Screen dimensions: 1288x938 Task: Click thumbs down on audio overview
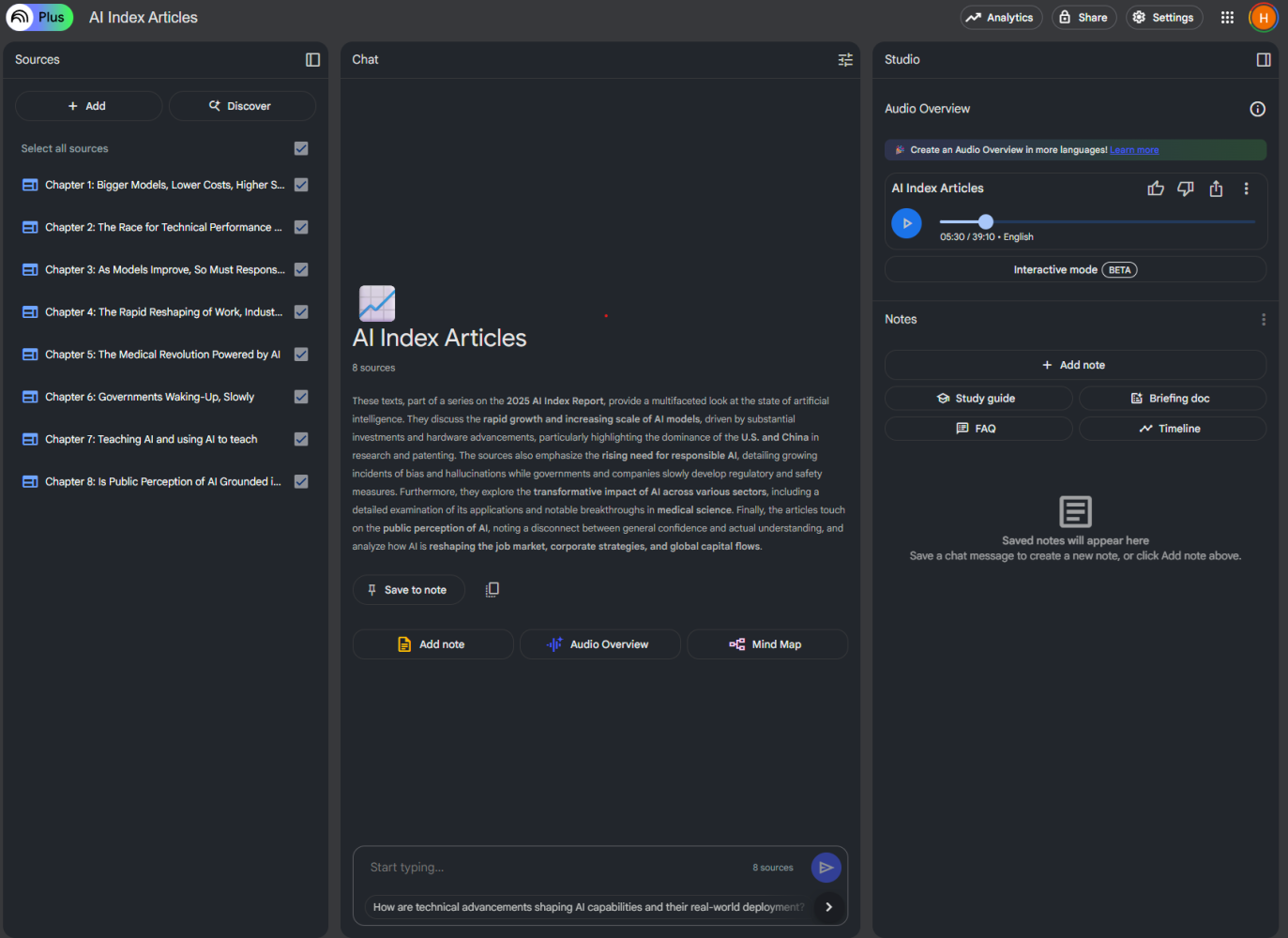(x=1186, y=189)
